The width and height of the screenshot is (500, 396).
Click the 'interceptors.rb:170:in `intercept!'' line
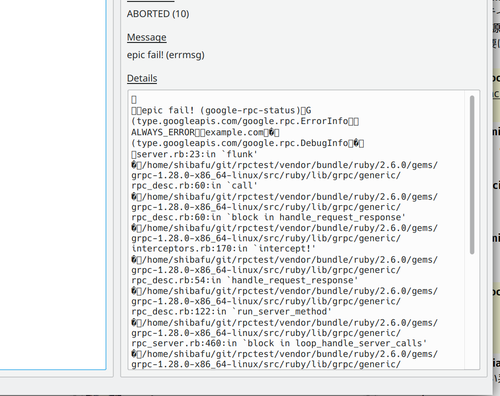pos(223,249)
